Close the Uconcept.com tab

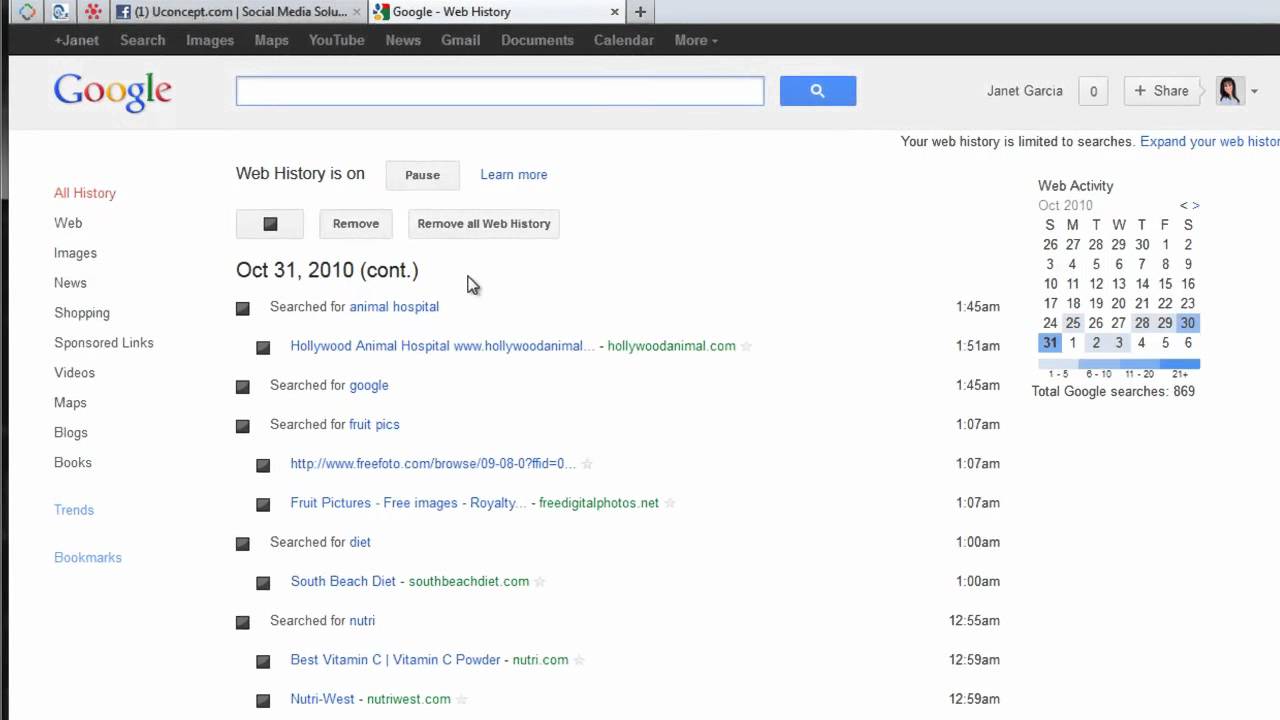tap(357, 12)
